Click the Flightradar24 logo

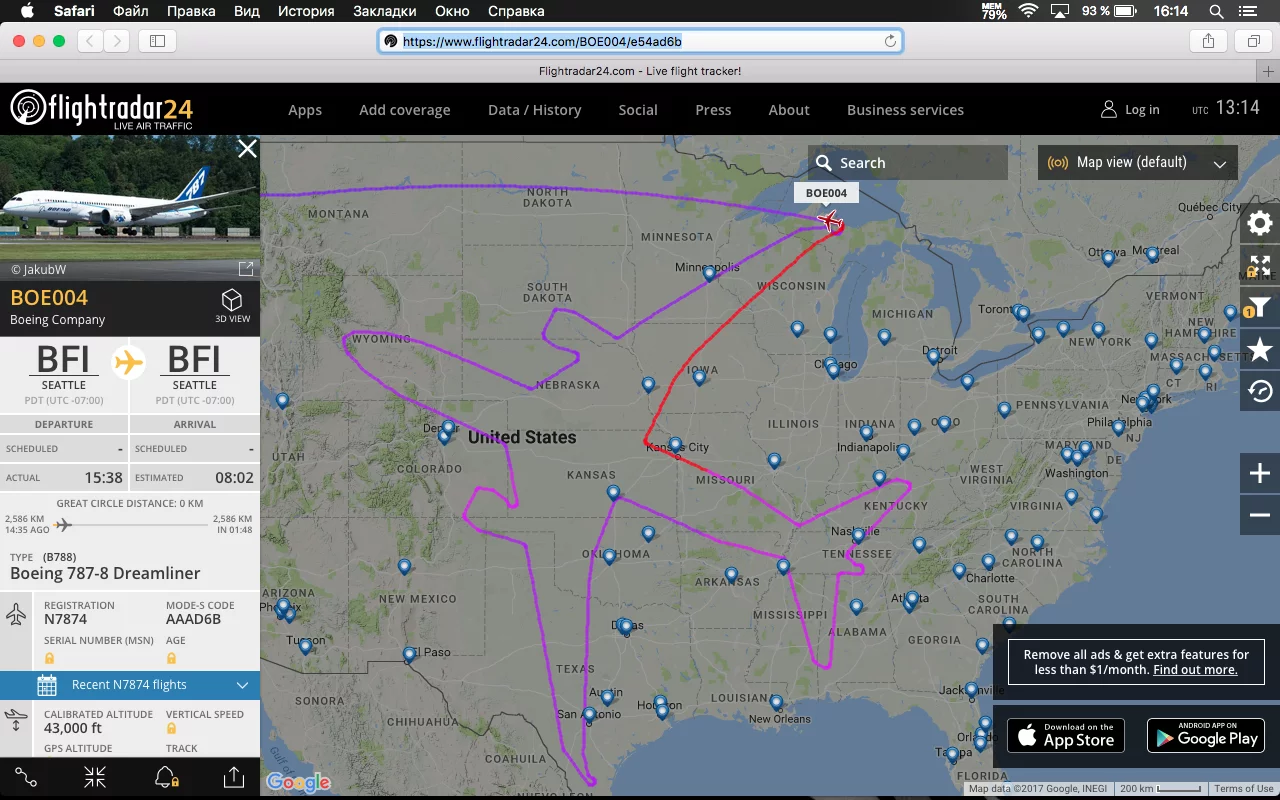(101, 109)
